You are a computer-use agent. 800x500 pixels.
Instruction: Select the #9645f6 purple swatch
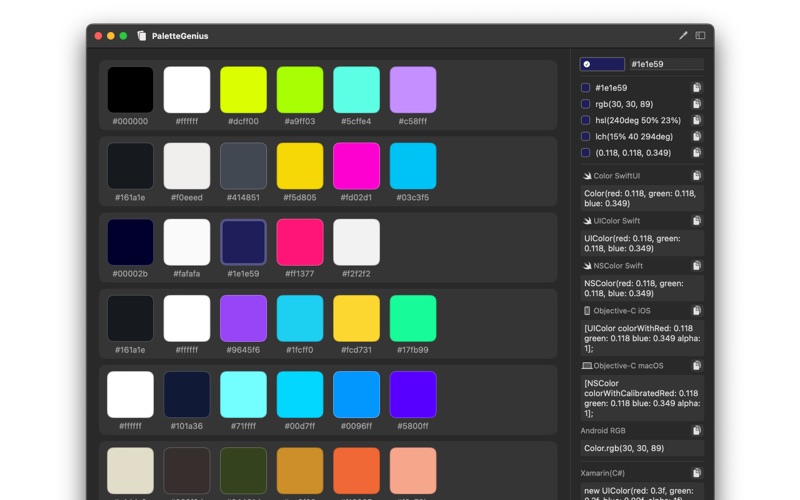(x=243, y=318)
